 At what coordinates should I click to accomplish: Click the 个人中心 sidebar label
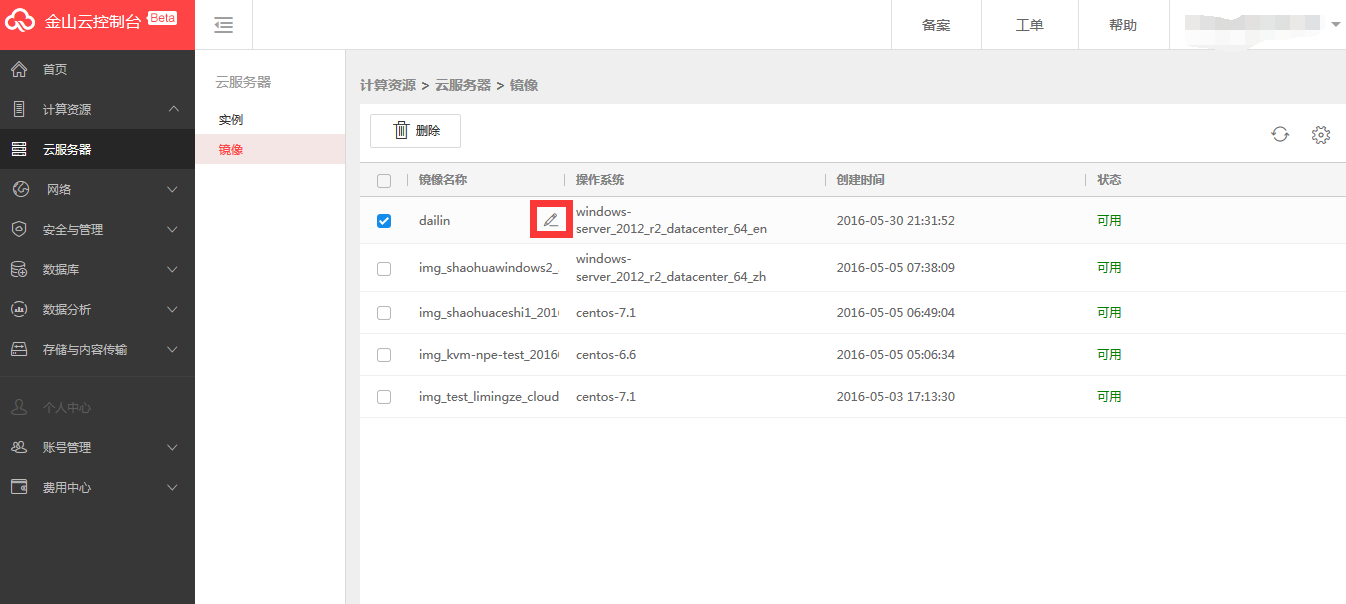[x=67, y=408]
